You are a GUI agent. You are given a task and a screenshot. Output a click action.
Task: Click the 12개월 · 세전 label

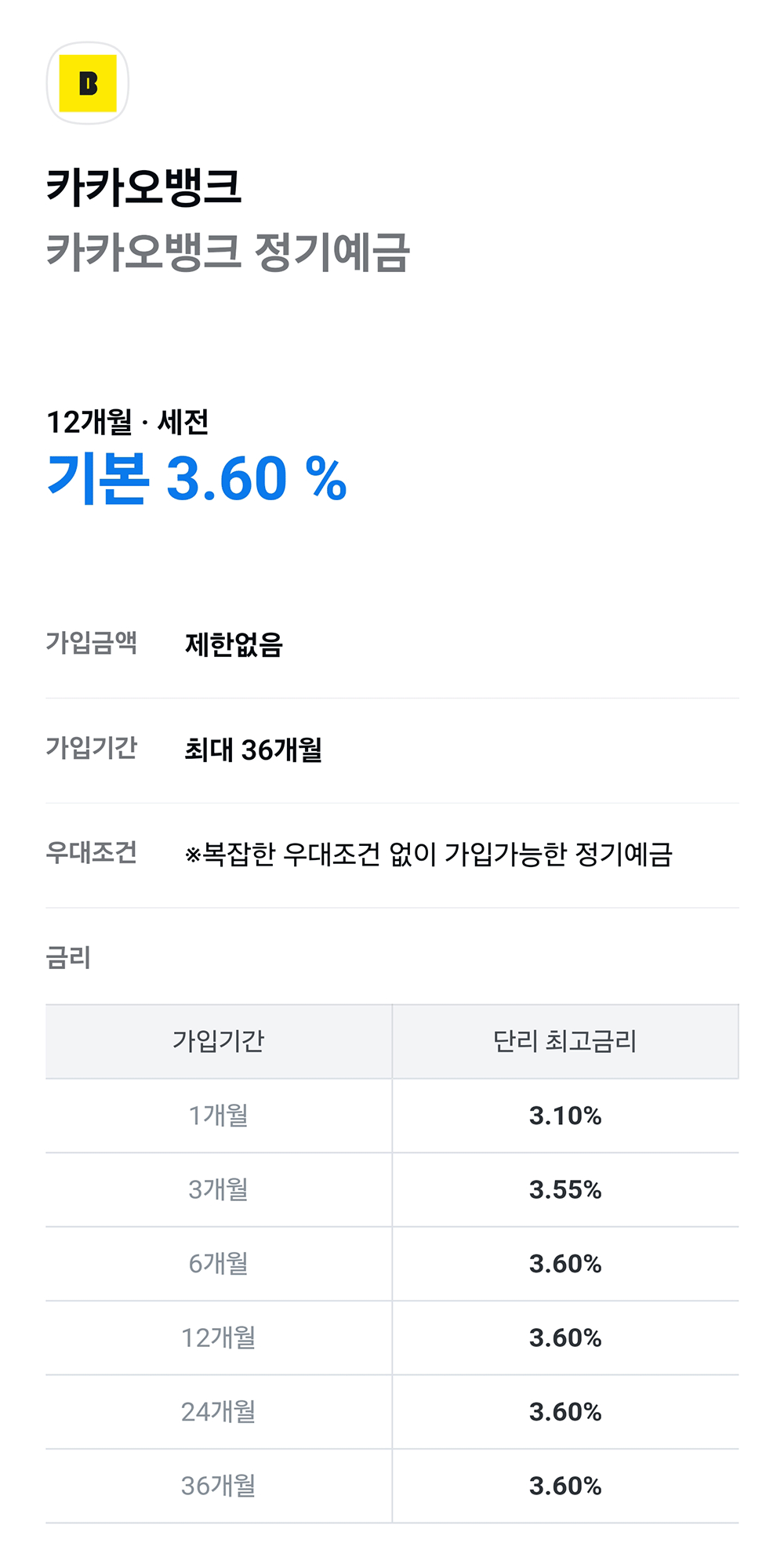pos(127,422)
